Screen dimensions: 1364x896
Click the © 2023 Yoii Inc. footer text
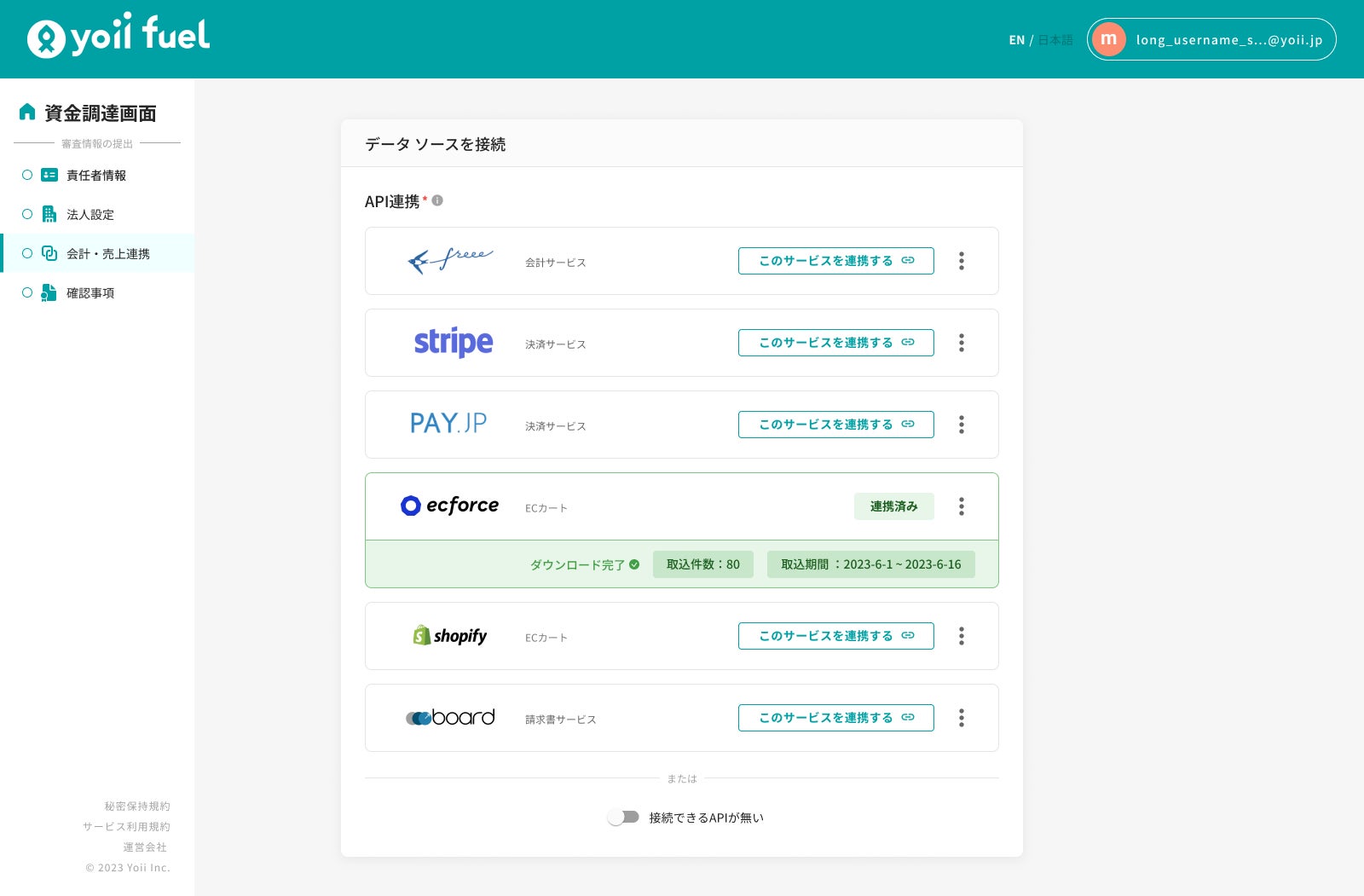128,867
